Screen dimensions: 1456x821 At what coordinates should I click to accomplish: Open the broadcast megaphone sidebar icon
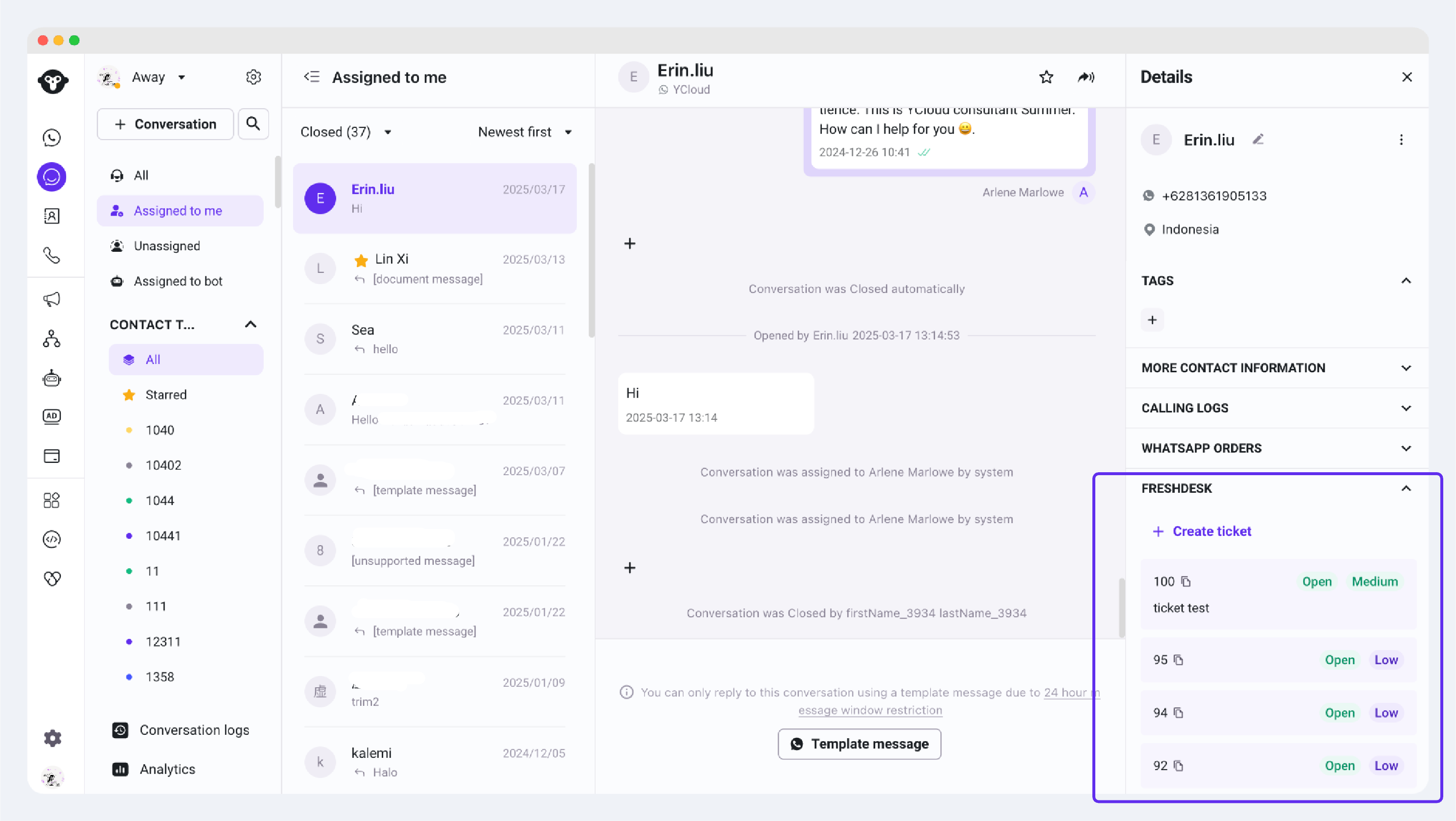click(52, 299)
